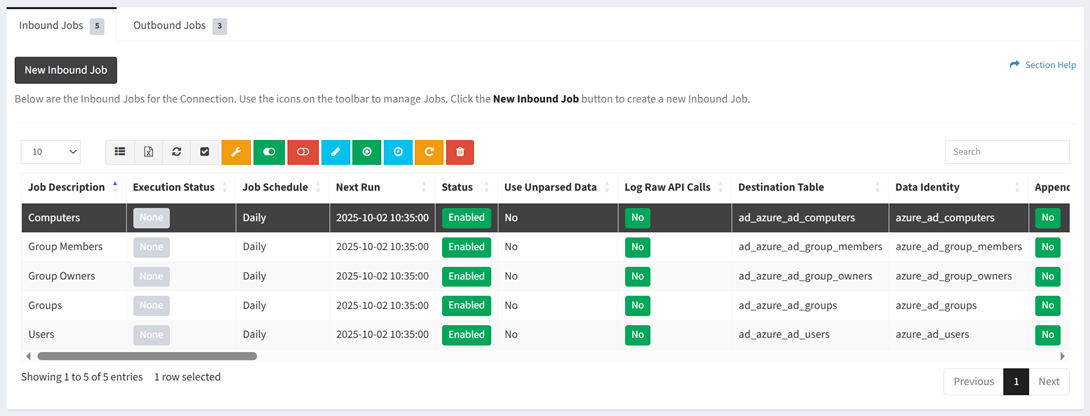Sort by Job Description column header
The width and height of the screenshot is (1090, 416).
tap(67, 187)
